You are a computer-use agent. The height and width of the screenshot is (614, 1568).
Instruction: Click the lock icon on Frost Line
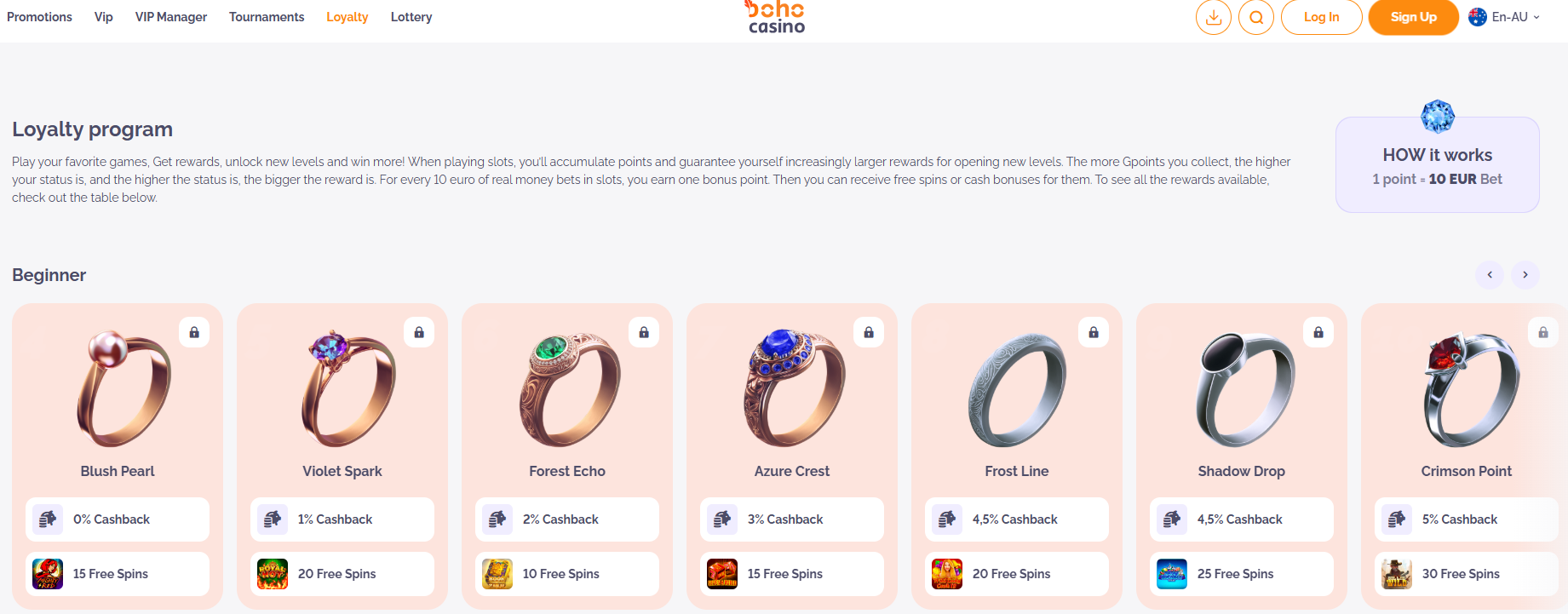tap(1094, 332)
